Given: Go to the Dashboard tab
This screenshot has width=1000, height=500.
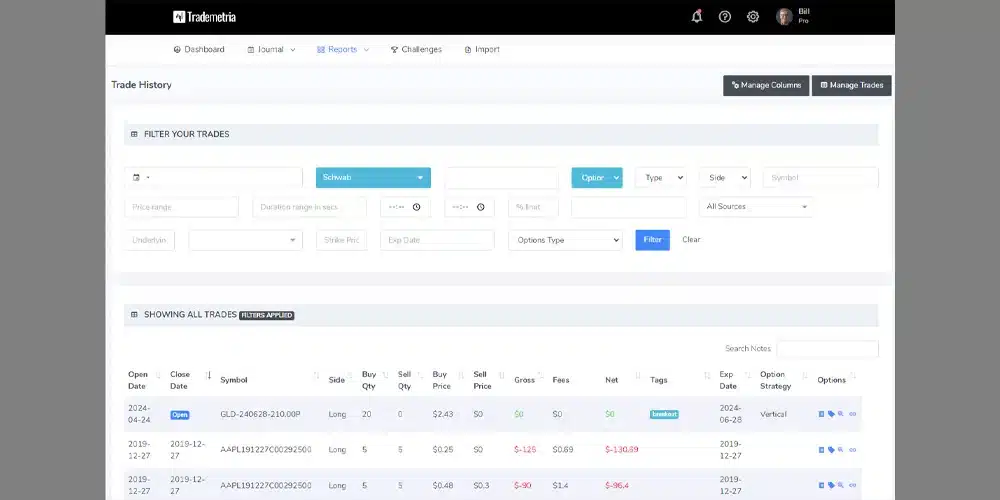Looking at the screenshot, I should [199, 50].
